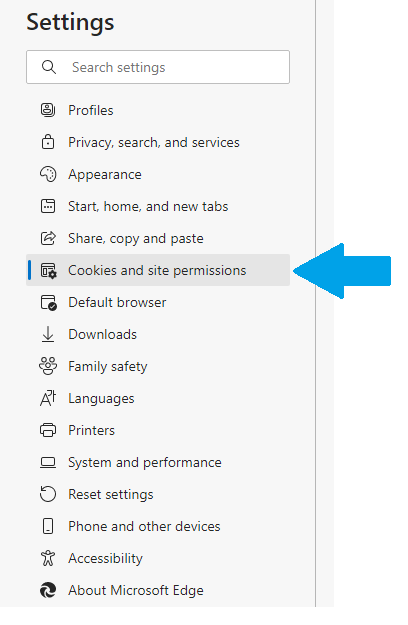The height and width of the screenshot is (625, 408).
Task: Click the Accessibility figure icon
Action: pos(48,558)
